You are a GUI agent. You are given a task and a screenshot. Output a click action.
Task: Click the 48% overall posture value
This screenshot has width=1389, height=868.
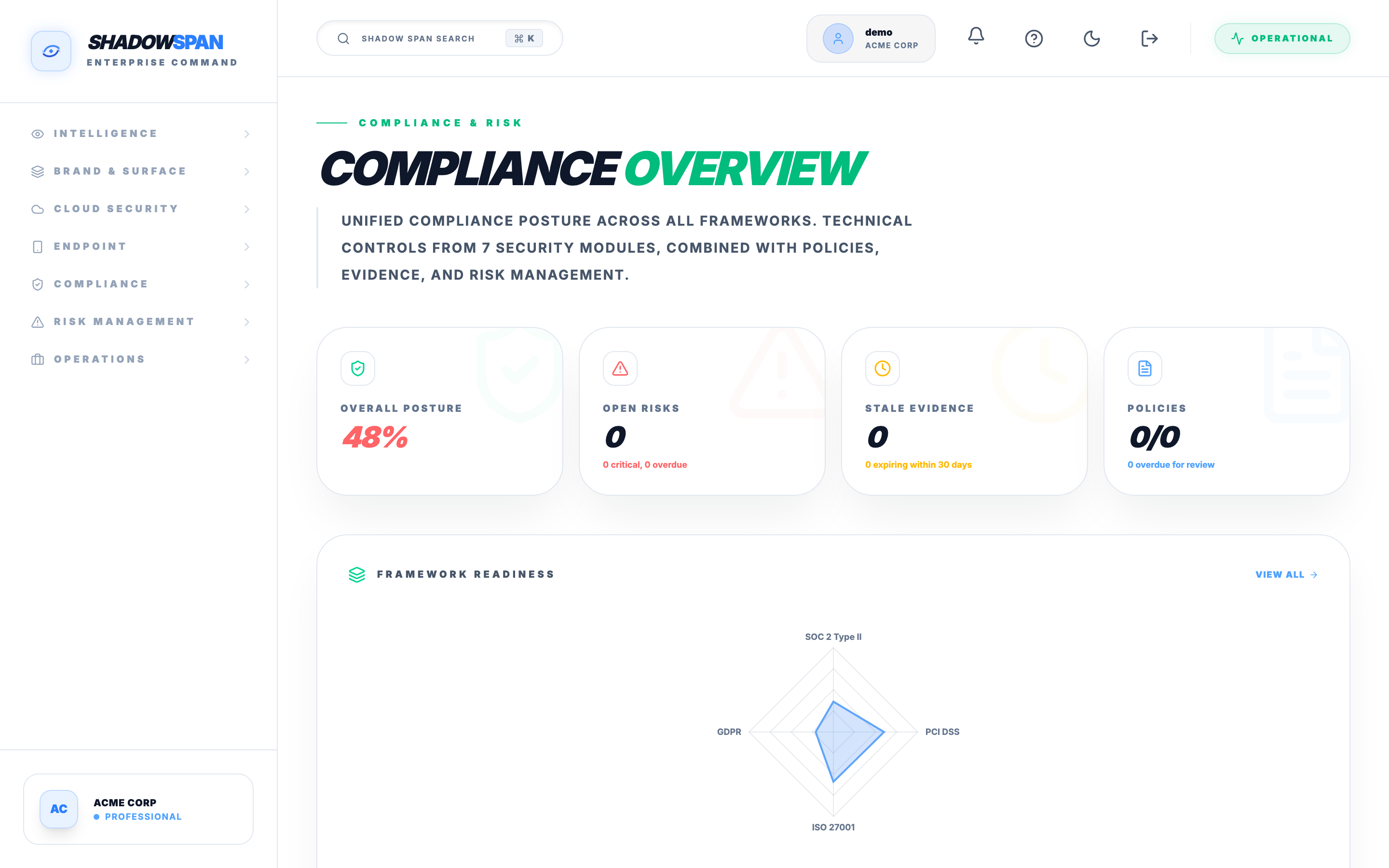pyautogui.click(x=375, y=437)
